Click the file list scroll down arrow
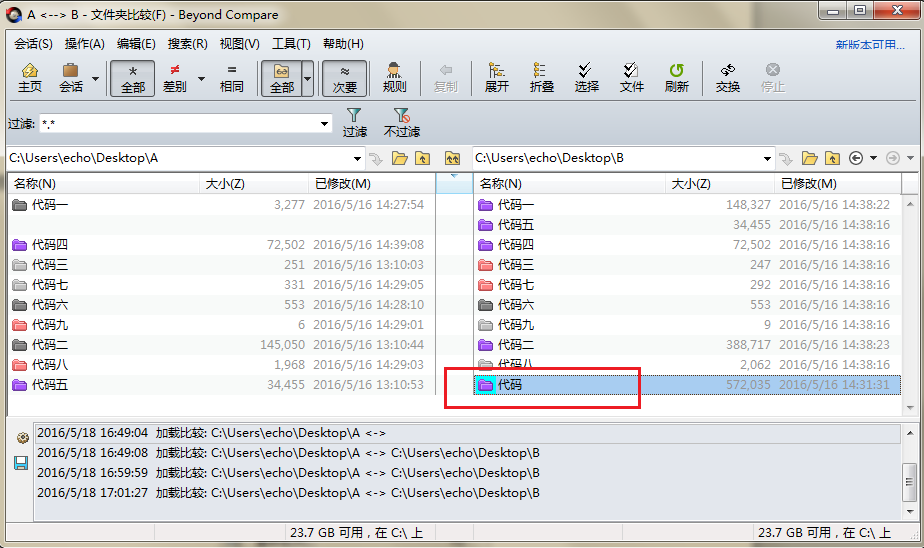Image resolution: width=924 pixels, height=548 pixels. pos(910,408)
